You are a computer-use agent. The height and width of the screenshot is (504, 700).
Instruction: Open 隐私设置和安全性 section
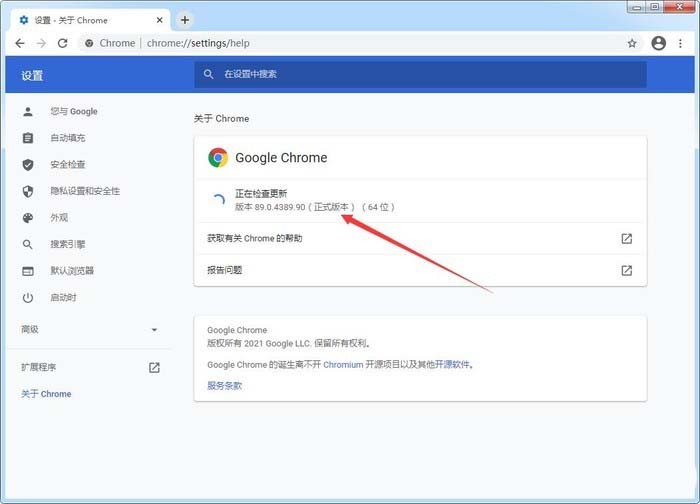click(85, 191)
